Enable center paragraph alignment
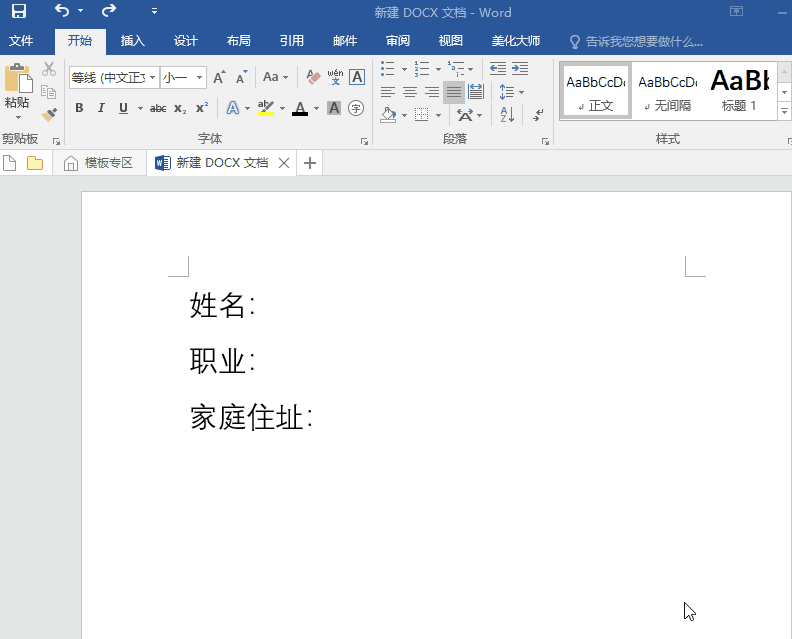This screenshot has width=792, height=639. click(x=410, y=92)
